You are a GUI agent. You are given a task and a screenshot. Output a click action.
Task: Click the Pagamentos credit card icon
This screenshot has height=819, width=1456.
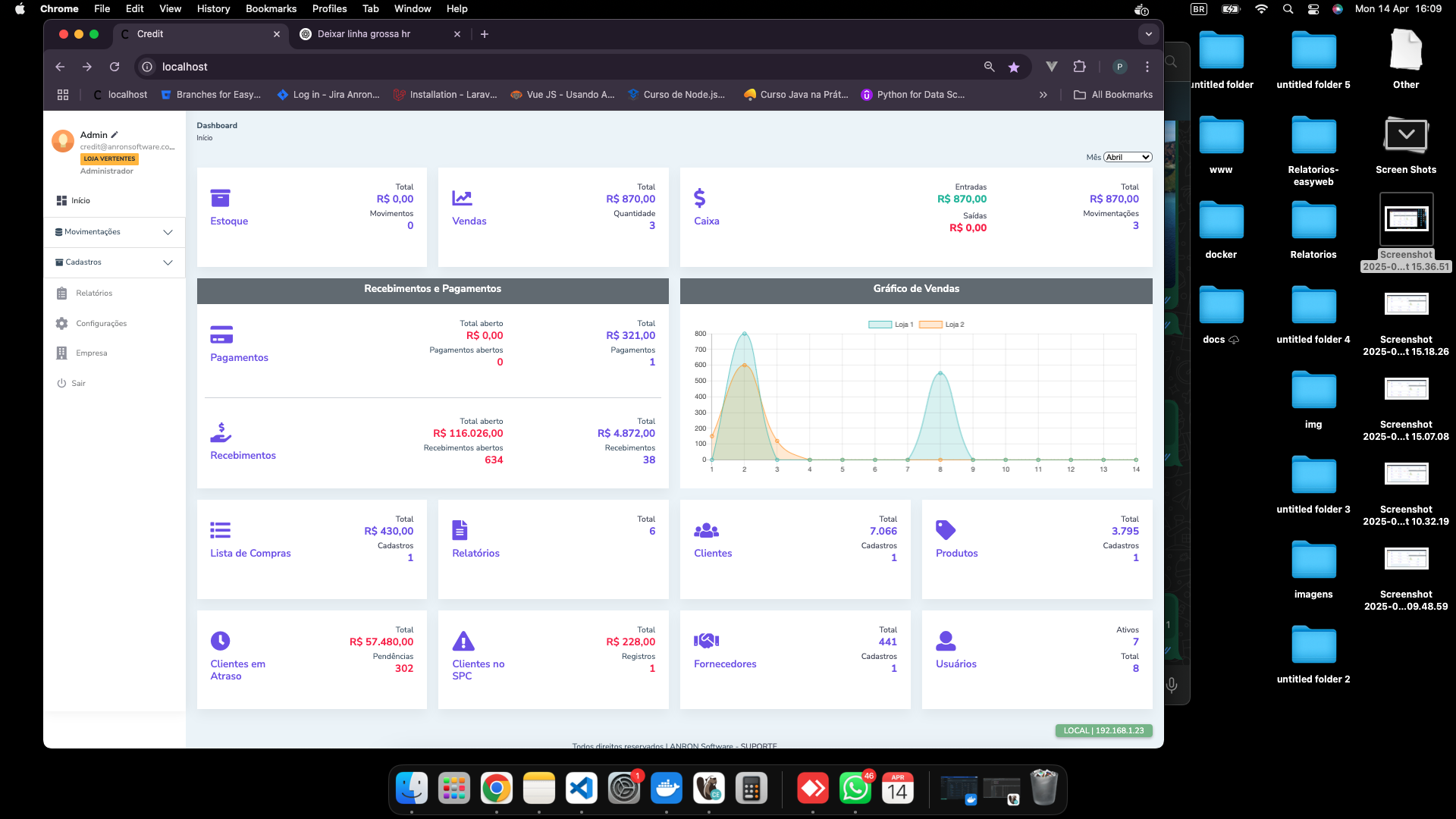coord(221,334)
